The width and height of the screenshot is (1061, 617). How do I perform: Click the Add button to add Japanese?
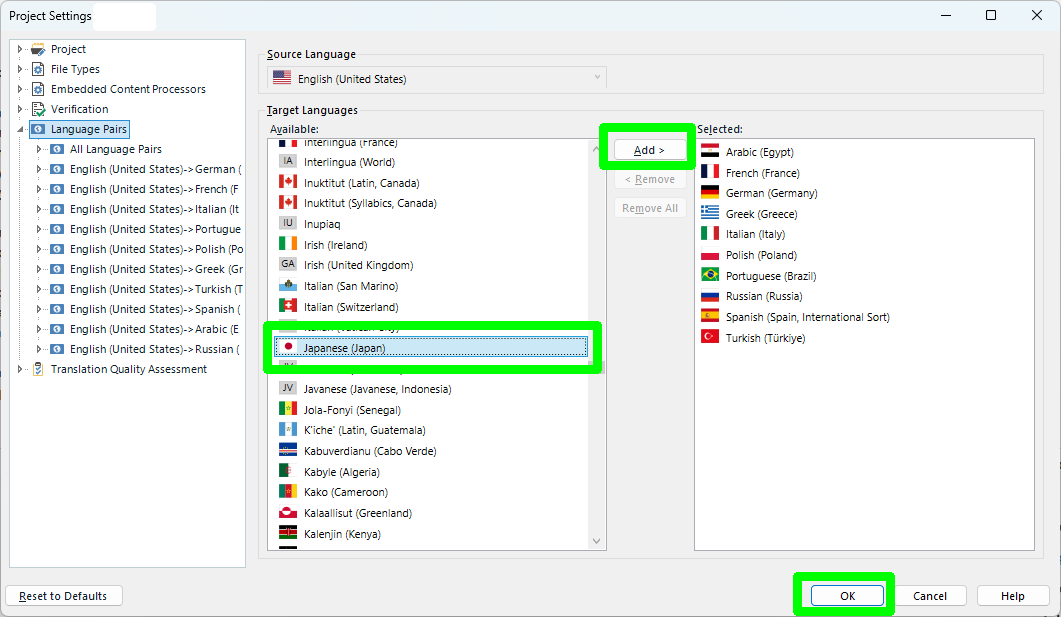coord(648,147)
